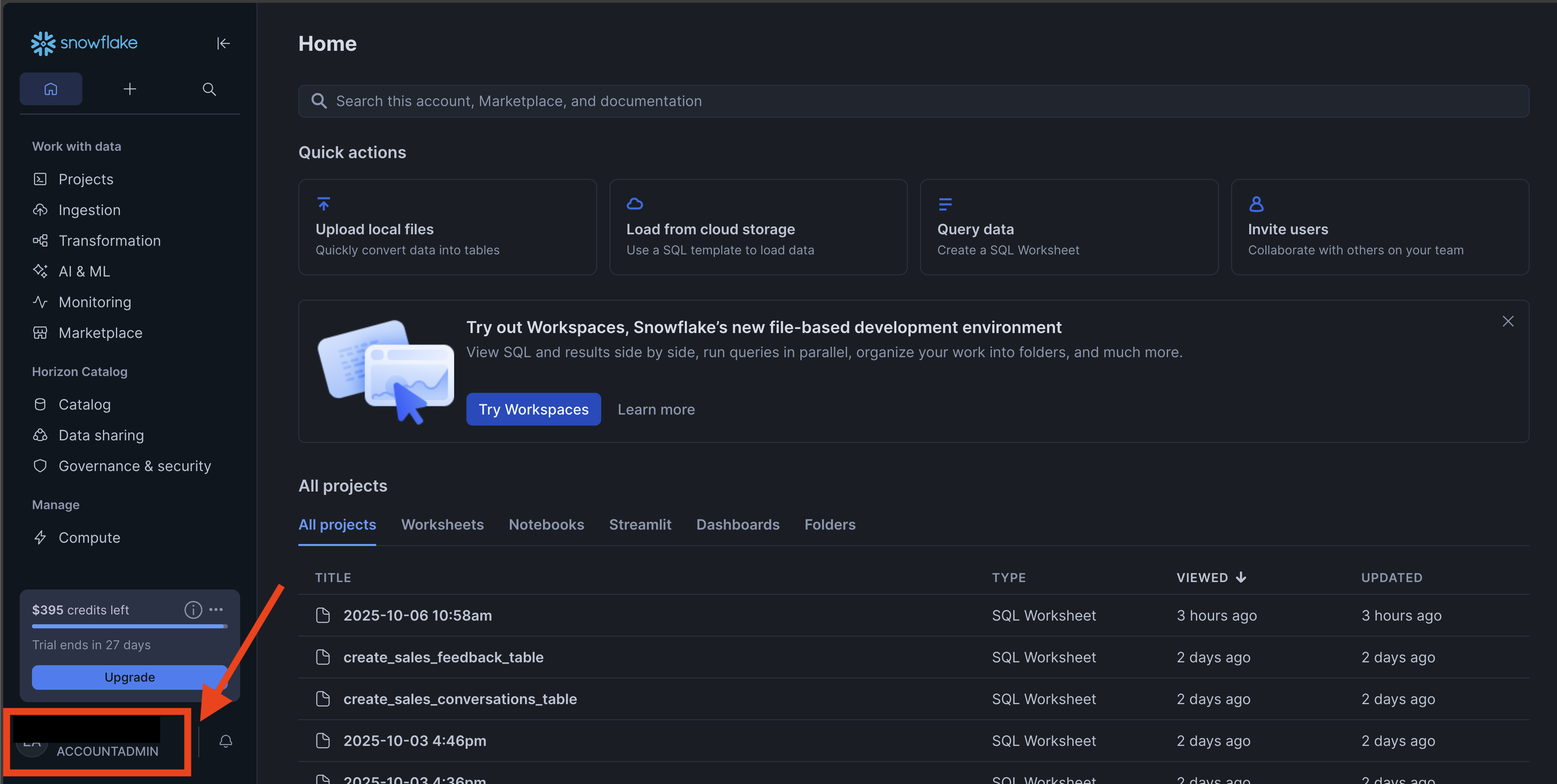Click the Upgrade button
The width and height of the screenshot is (1557, 784).
pyautogui.click(x=130, y=677)
